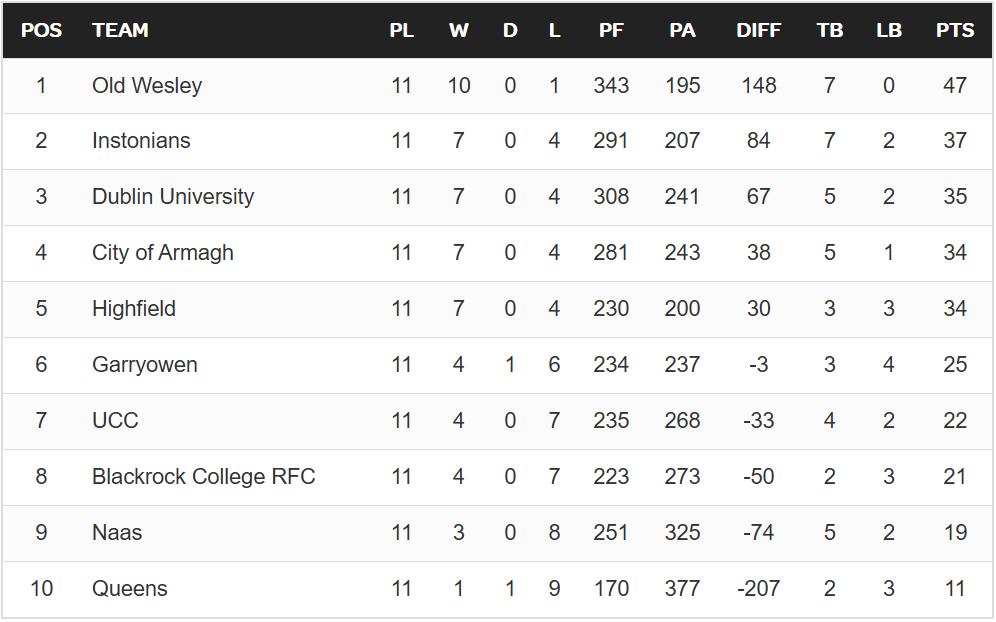Click the TB column header
Screen dimensions: 996x622
(x=829, y=31)
